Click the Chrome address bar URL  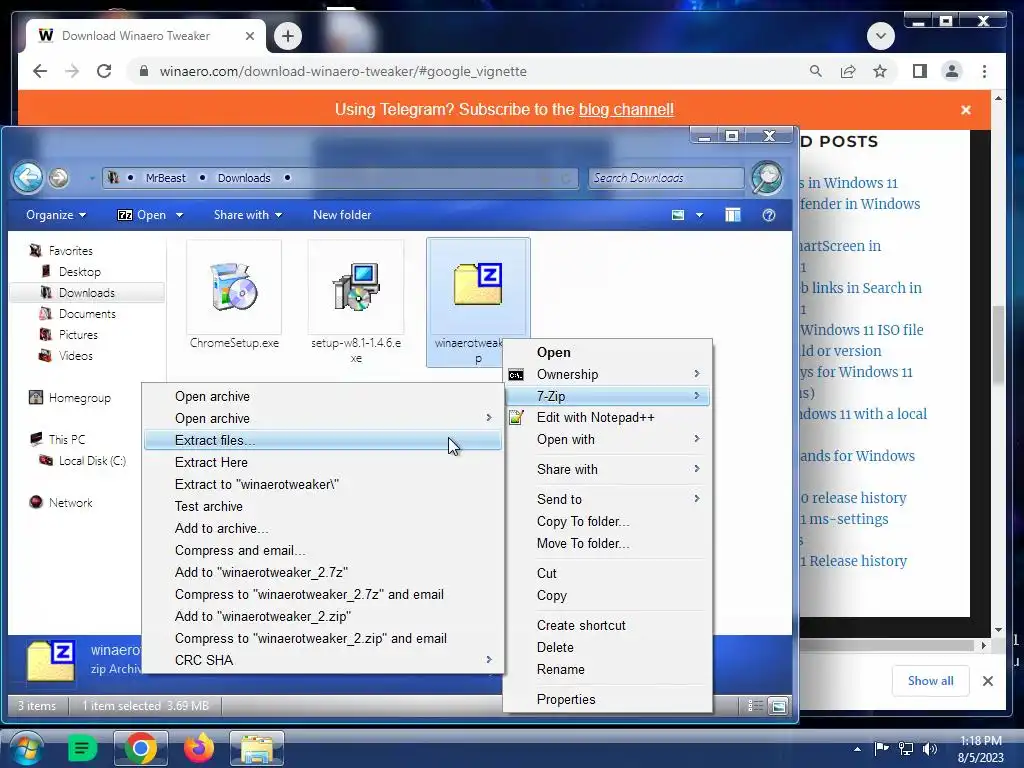[343, 71]
